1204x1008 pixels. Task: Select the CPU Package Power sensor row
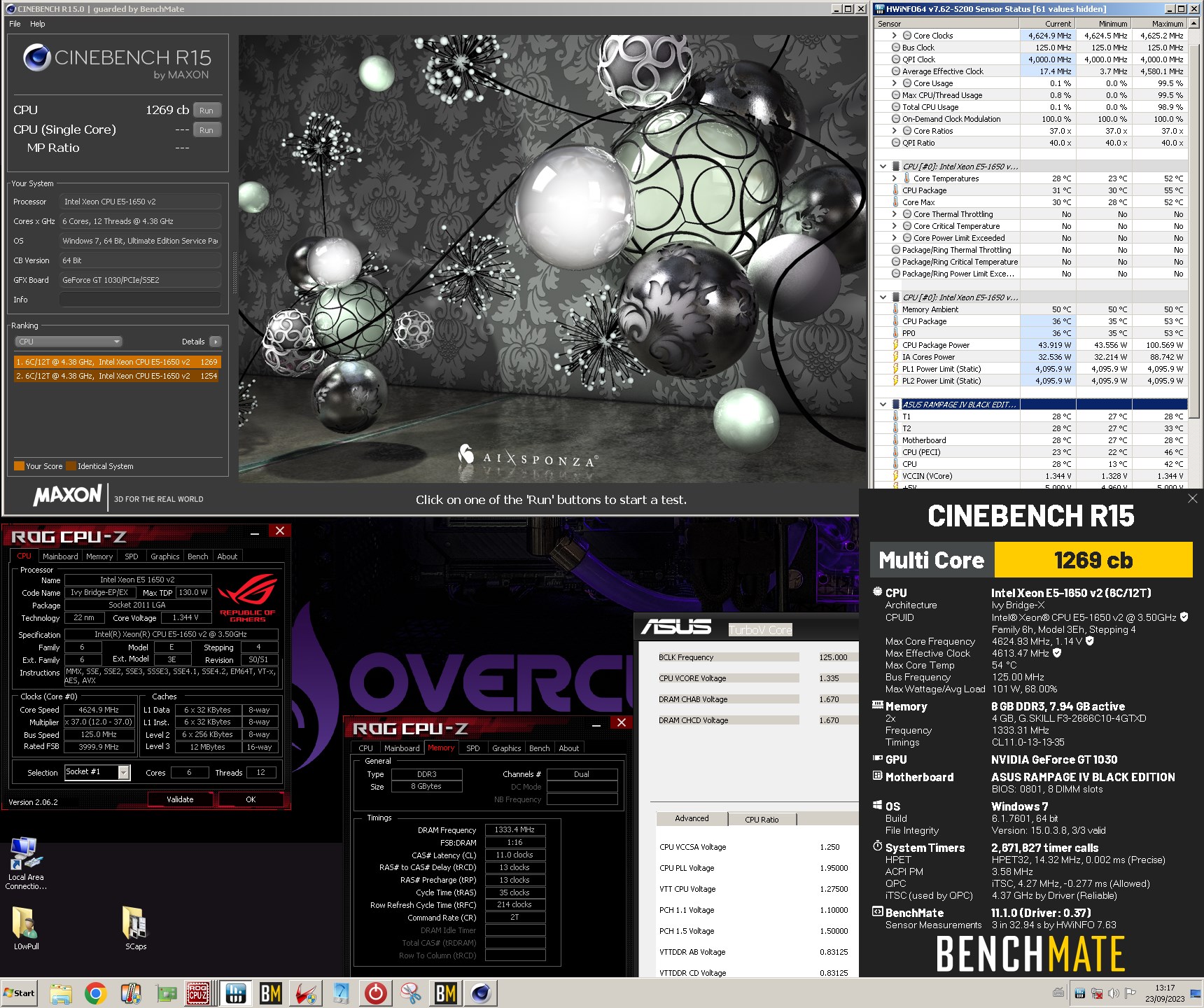[1030, 344]
